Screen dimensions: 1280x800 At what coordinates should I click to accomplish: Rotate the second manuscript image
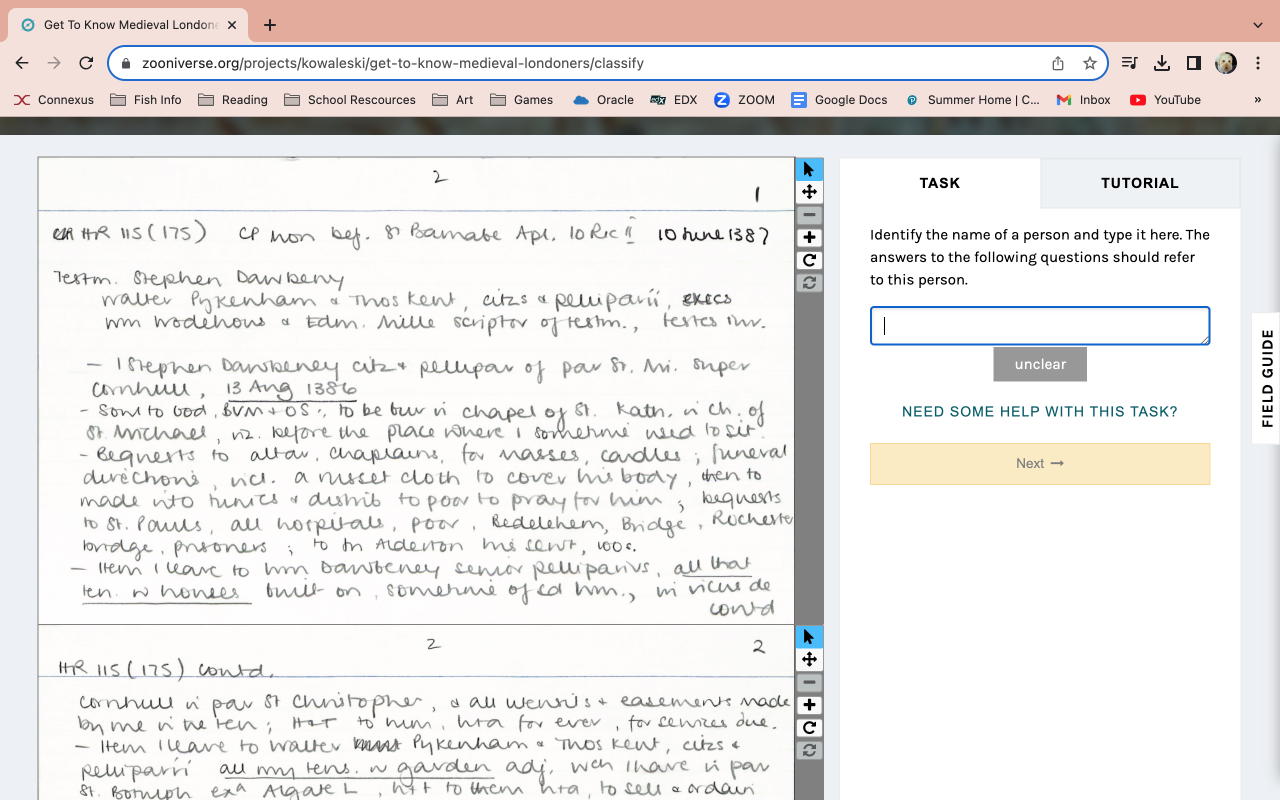809,728
